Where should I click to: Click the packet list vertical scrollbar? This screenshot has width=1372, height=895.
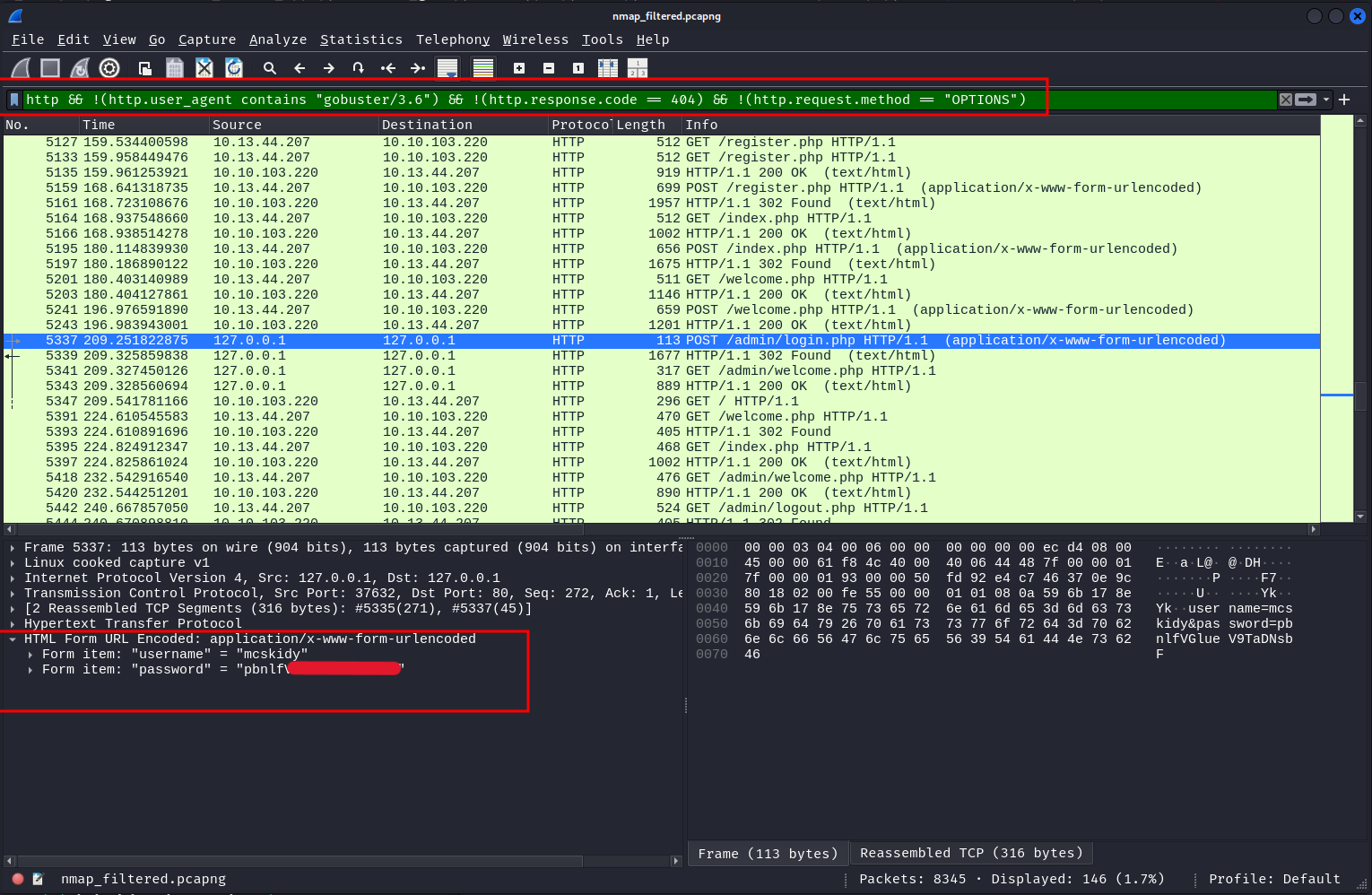click(1360, 395)
